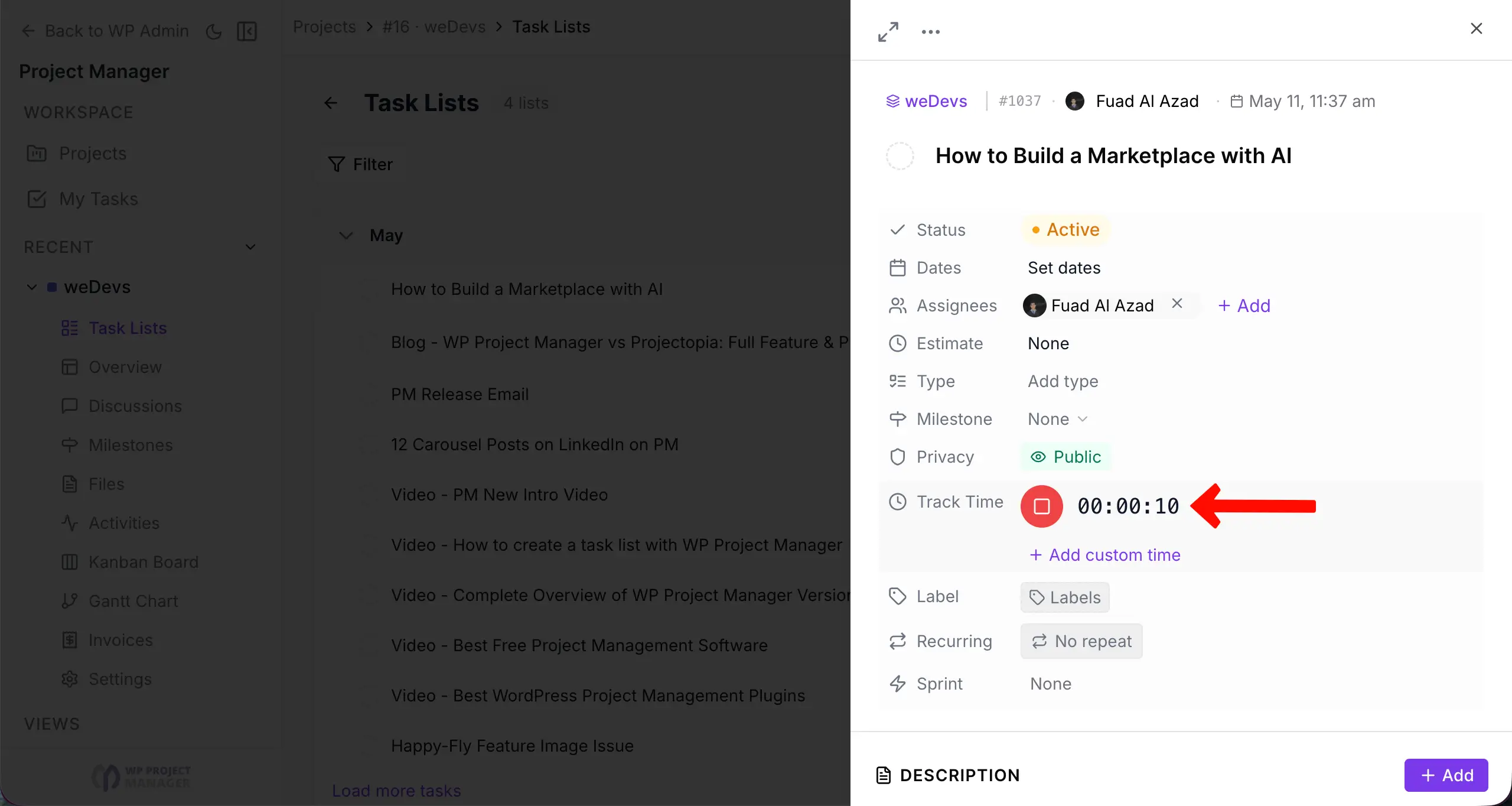Open Kanban Board view
This screenshot has width=1512, height=806.
pyautogui.click(x=130, y=562)
